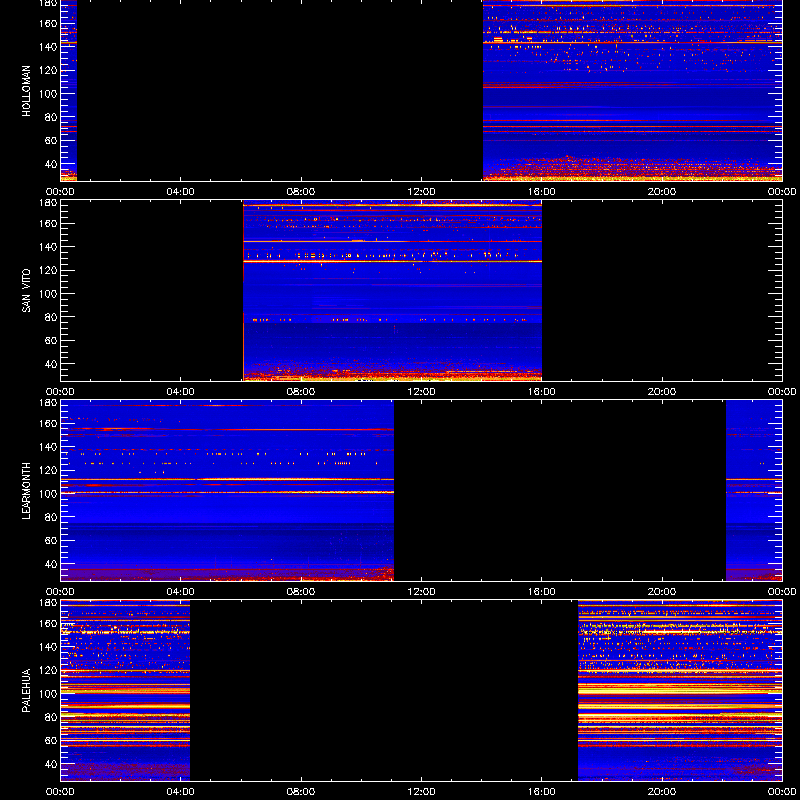Click 04:00 time label under Holloman panel
The width and height of the screenshot is (800, 800).
point(181,192)
